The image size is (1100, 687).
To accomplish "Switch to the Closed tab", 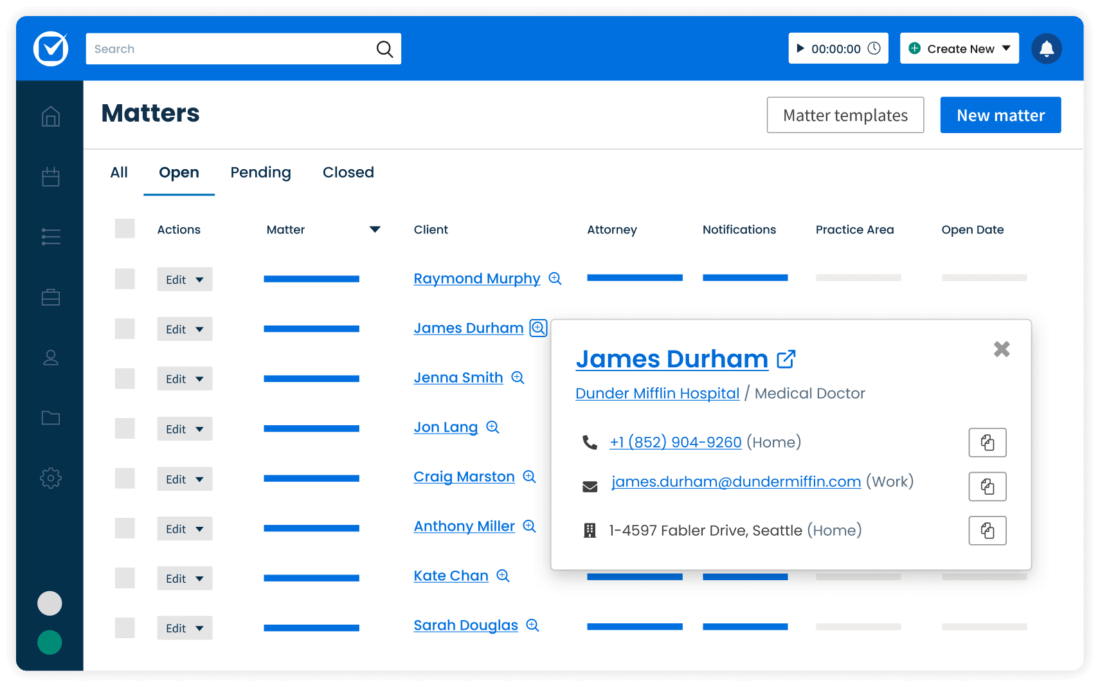I will tap(348, 172).
